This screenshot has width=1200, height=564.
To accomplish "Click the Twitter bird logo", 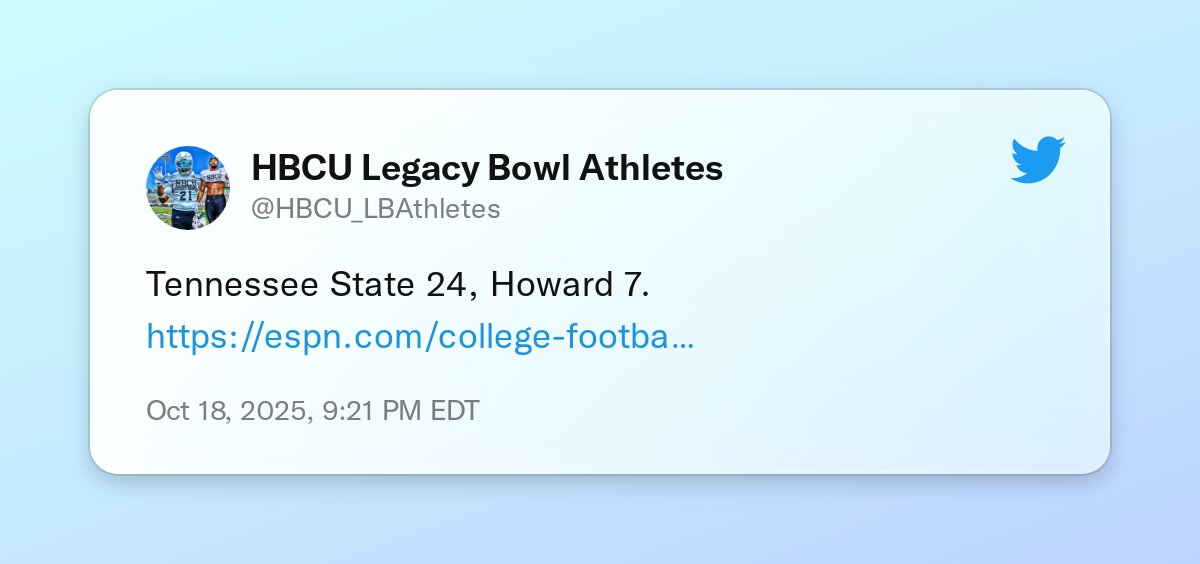I will coord(1038,160).
